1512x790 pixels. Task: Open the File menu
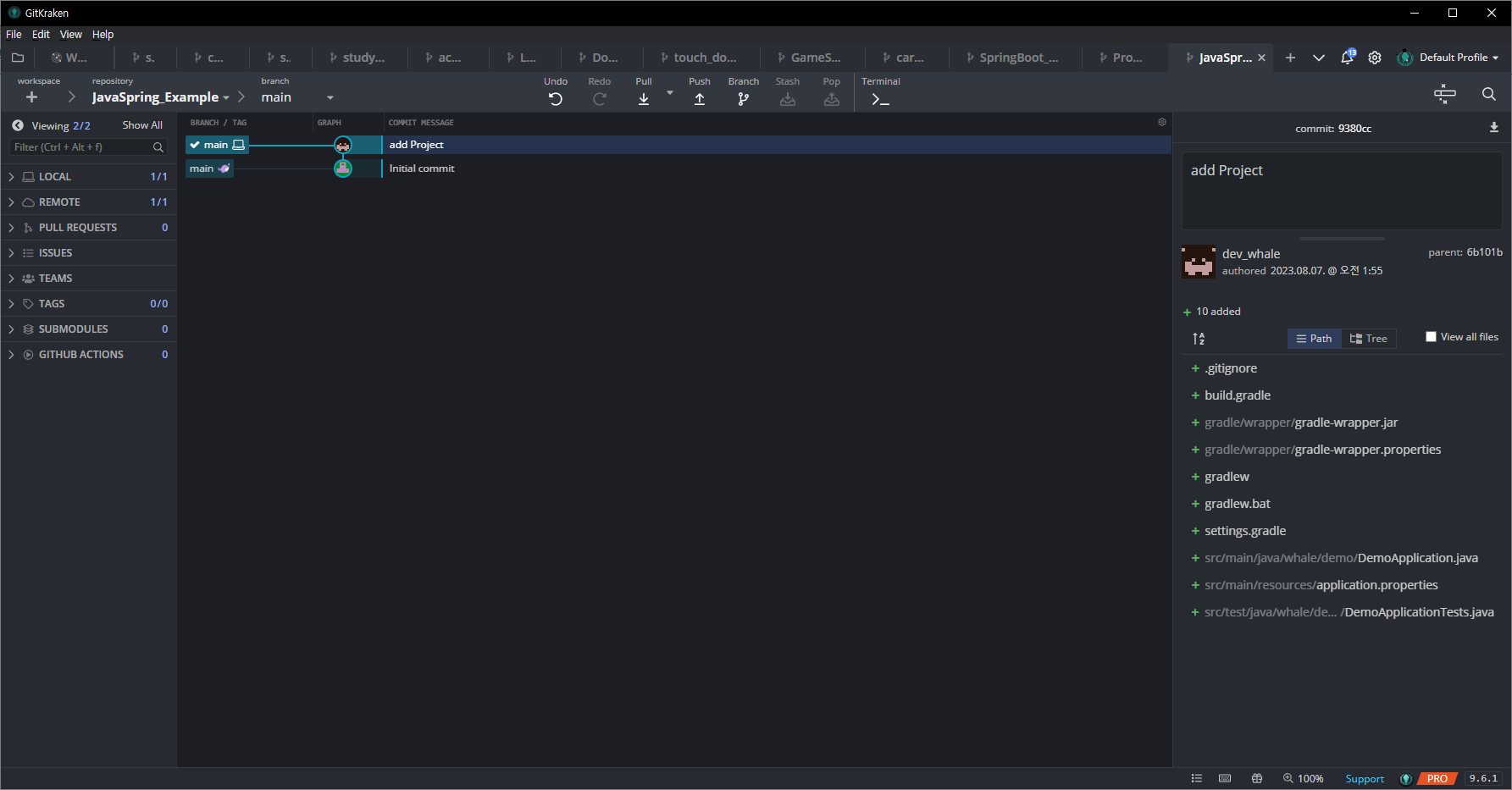tap(14, 35)
